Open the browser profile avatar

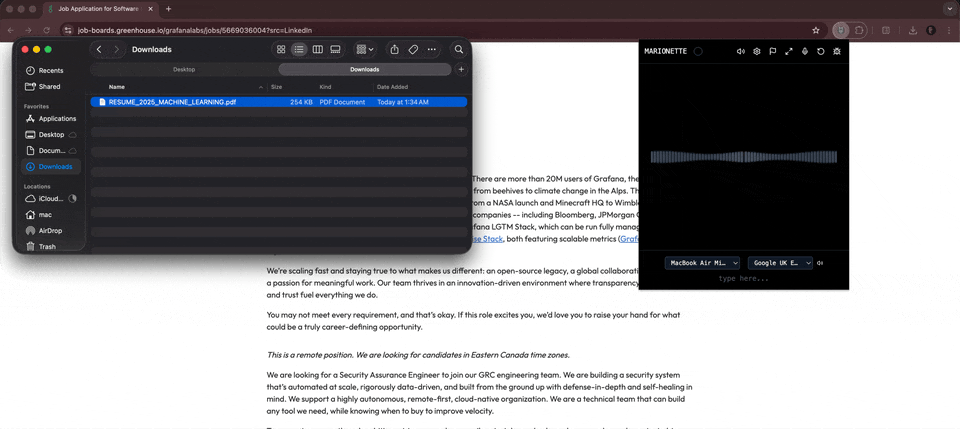pyautogui.click(x=931, y=30)
